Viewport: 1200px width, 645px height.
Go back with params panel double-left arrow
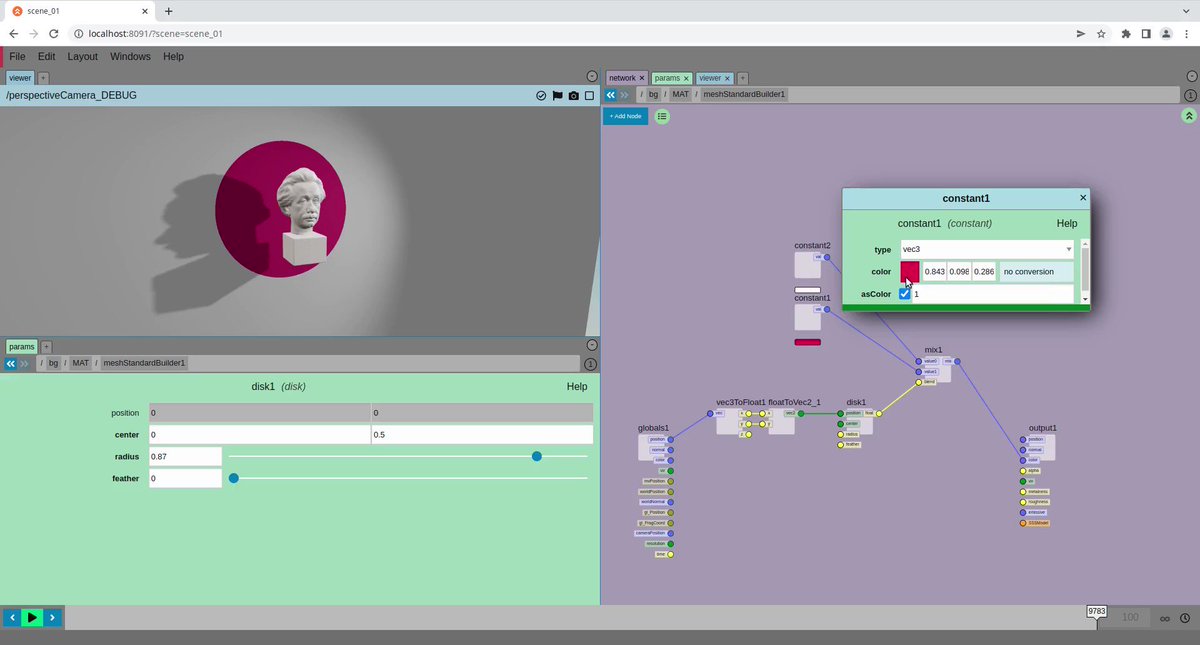click(x=11, y=363)
